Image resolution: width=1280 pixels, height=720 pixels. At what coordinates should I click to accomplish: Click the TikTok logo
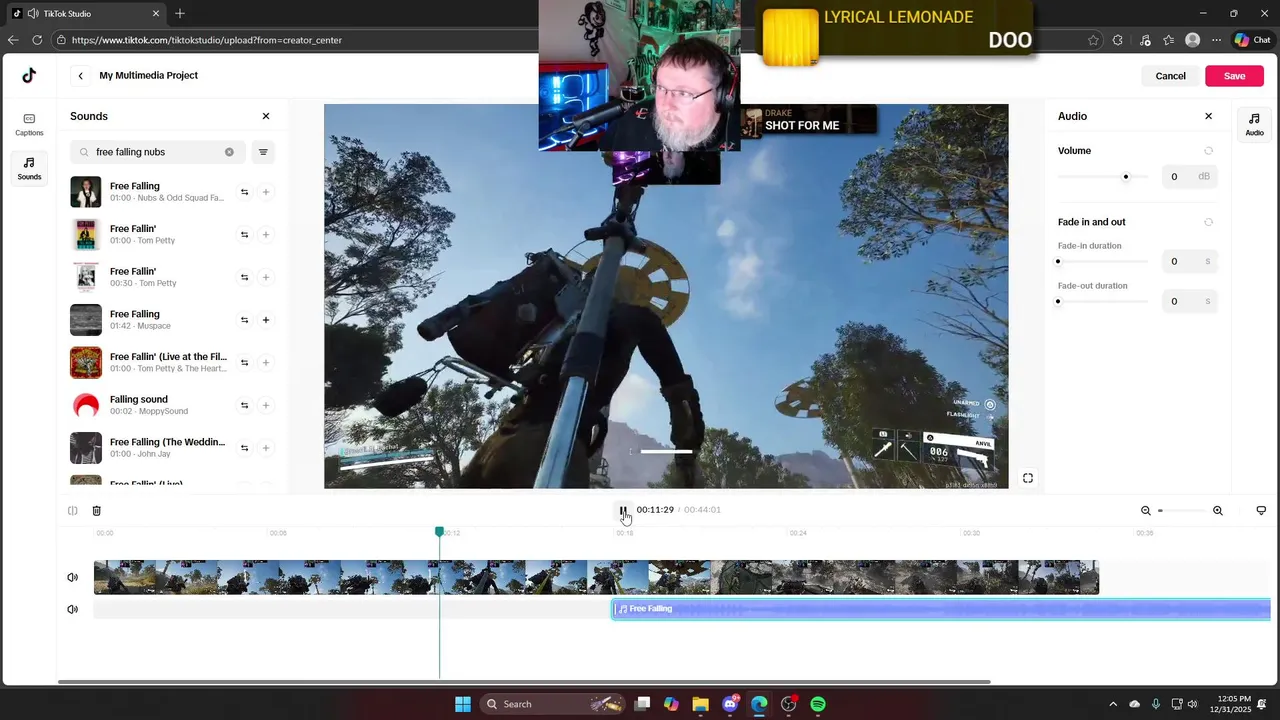[29, 75]
